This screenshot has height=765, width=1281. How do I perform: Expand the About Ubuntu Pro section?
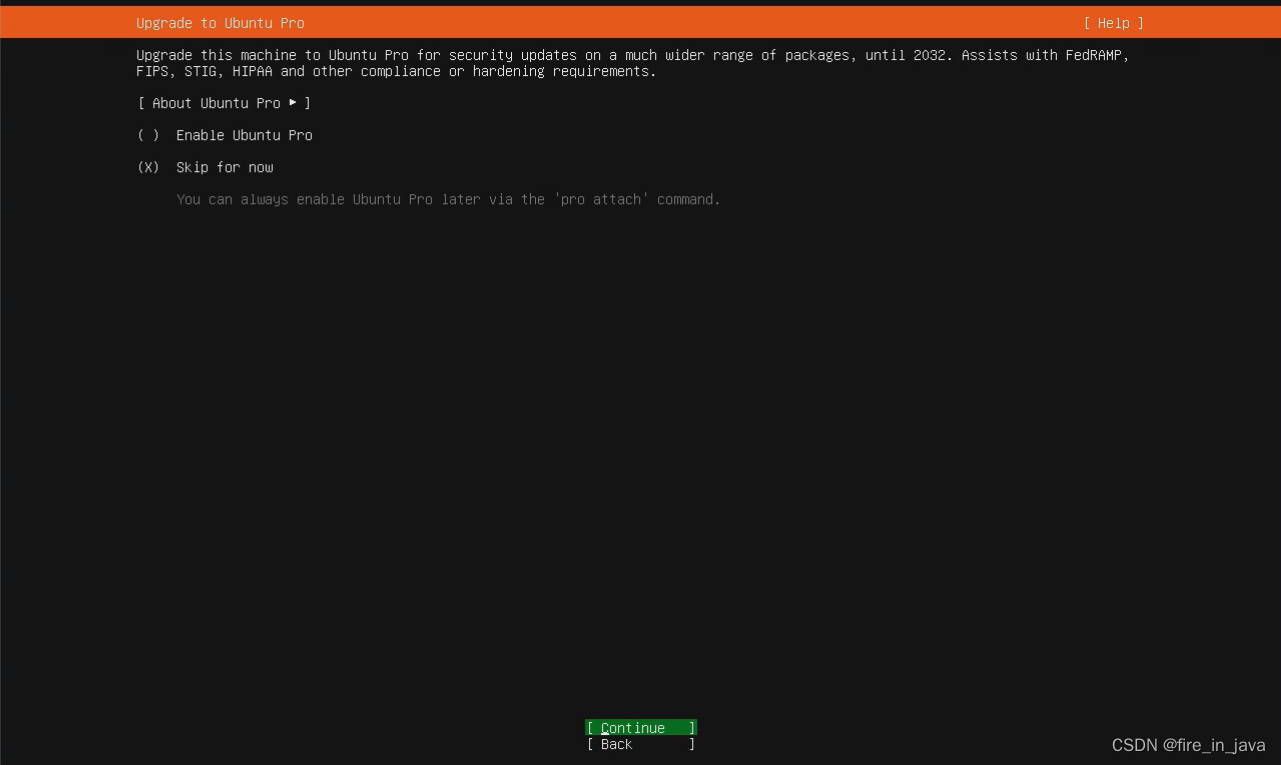[x=225, y=103]
